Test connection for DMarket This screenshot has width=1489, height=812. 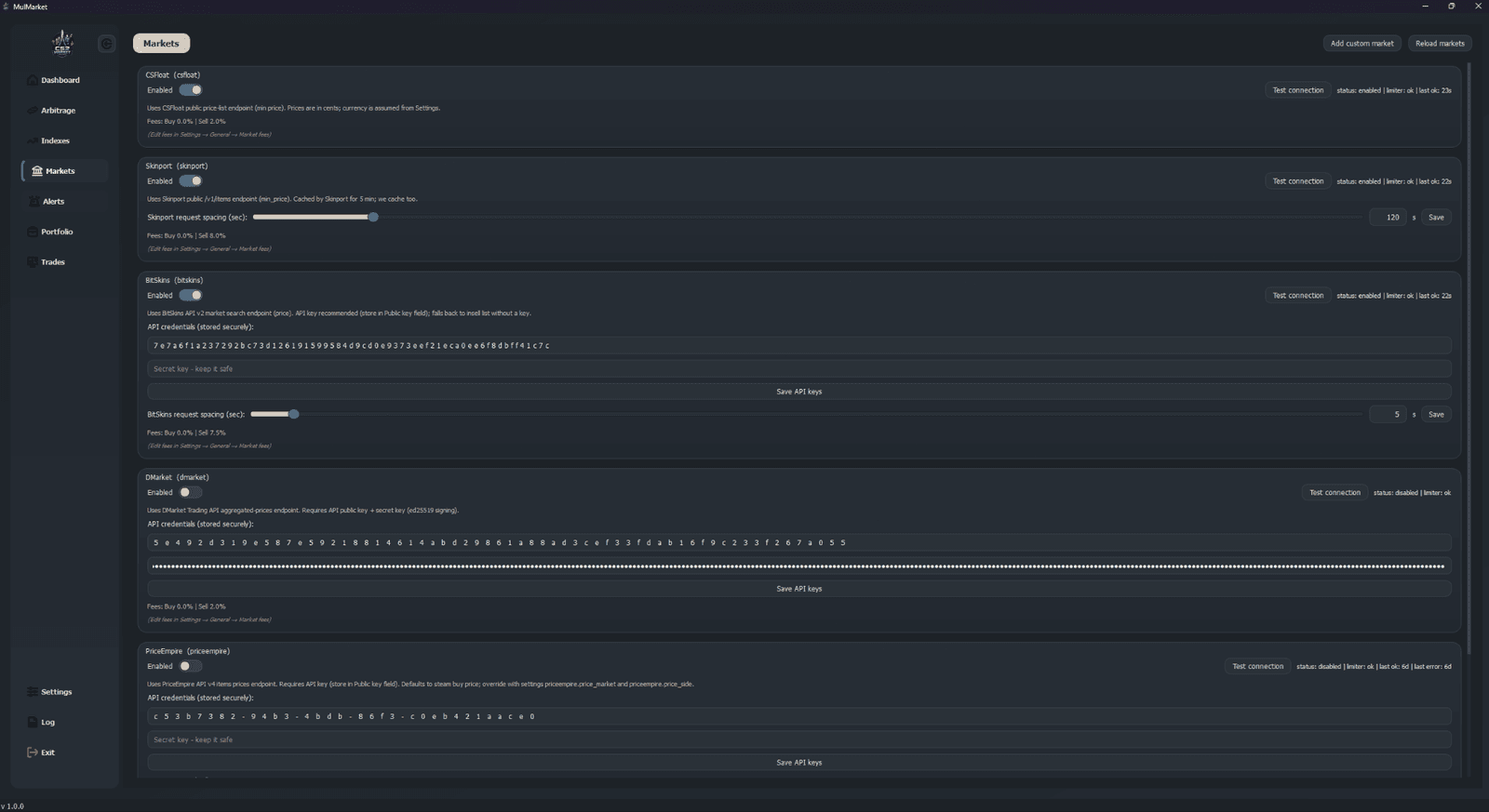(1335, 493)
